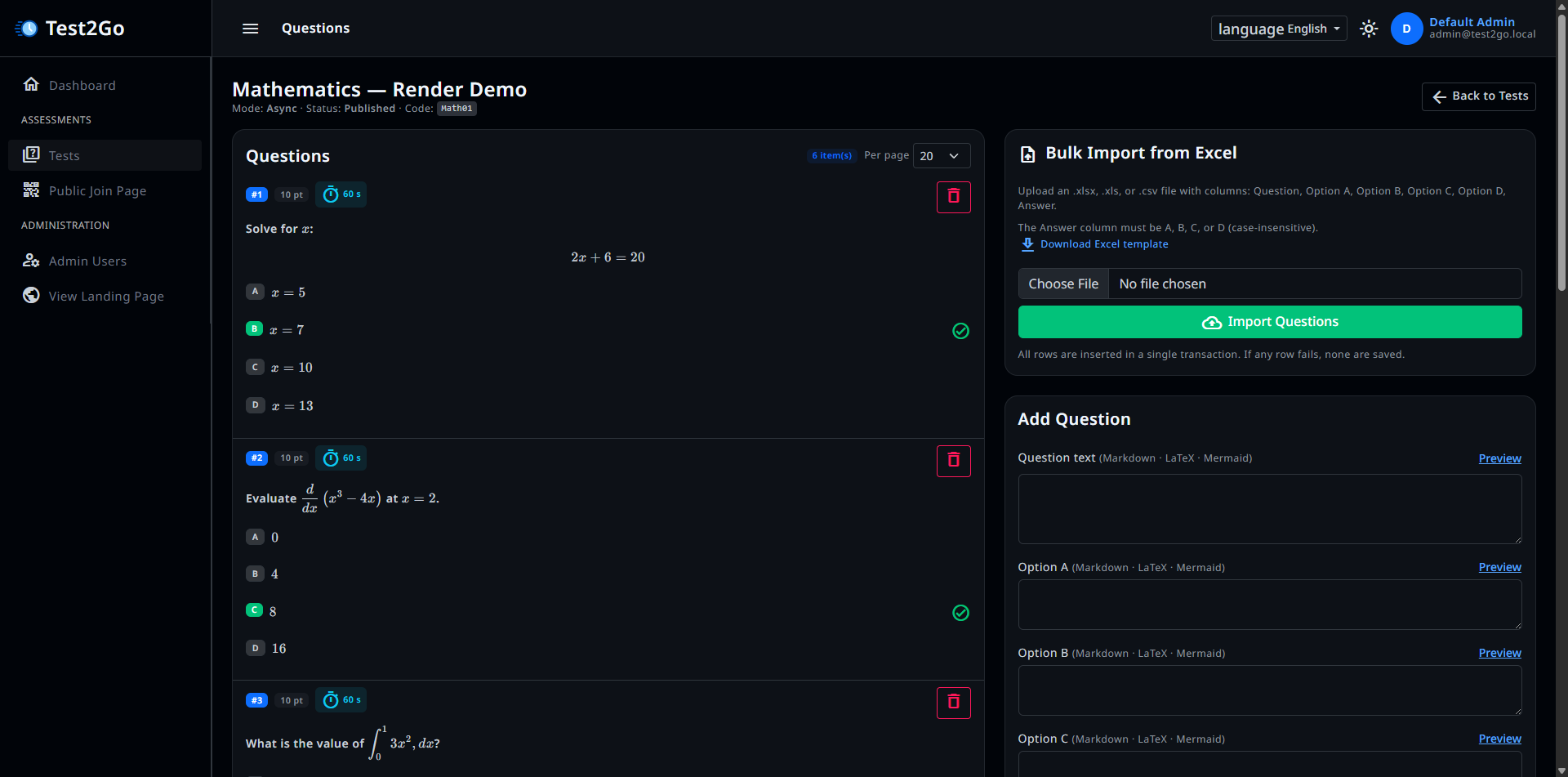This screenshot has width=1568, height=777.
Task: Click the download arrow icon for Excel template
Action: tap(1027, 244)
